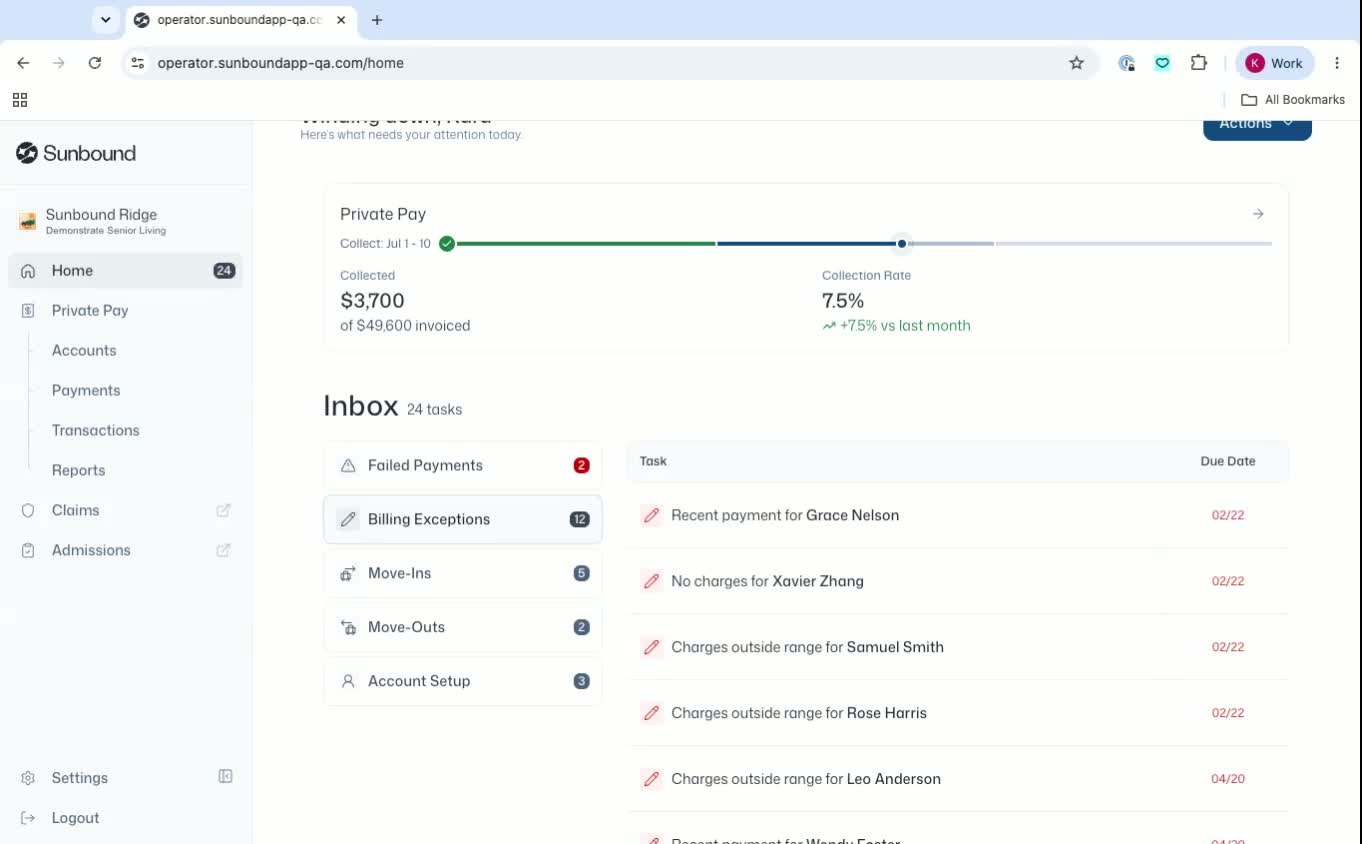
Task: Select the Account Setup inbox category
Action: (x=463, y=681)
